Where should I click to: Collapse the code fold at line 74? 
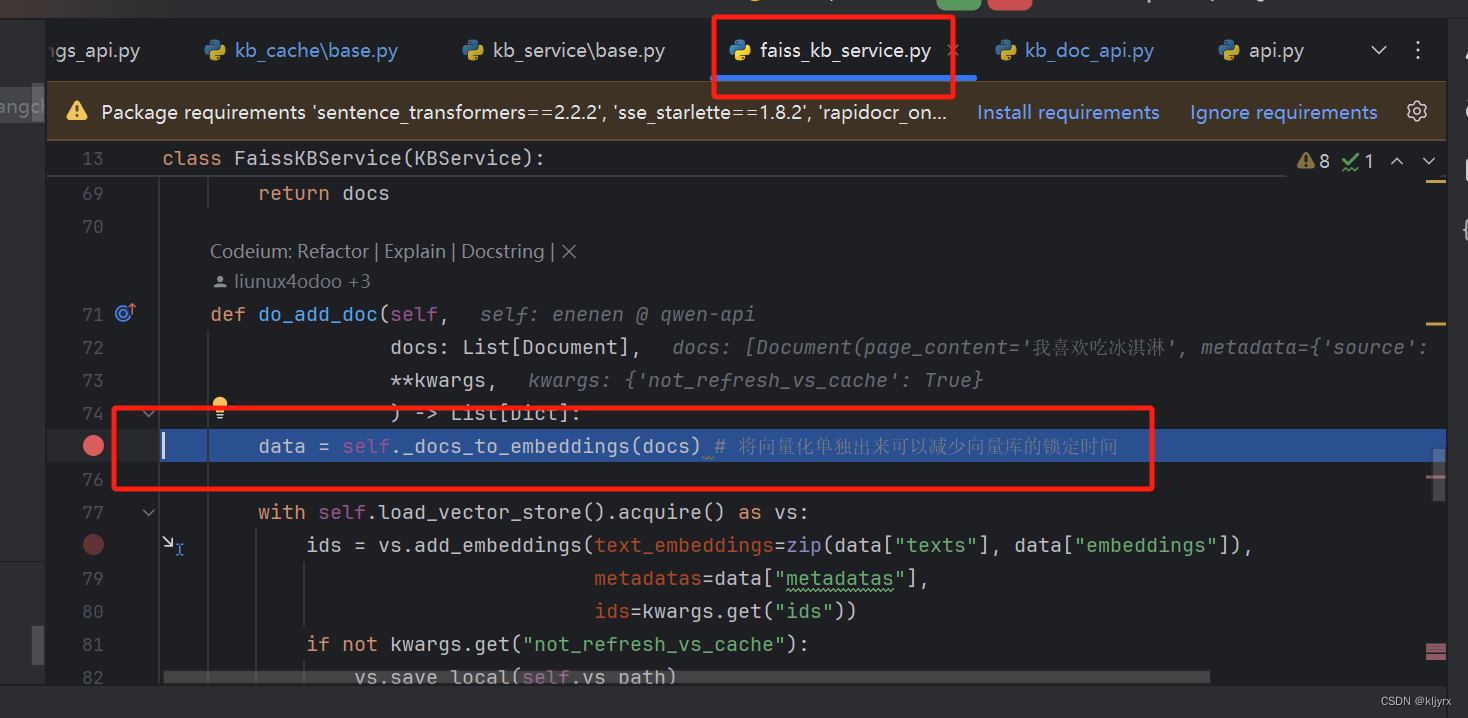click(x=148, y=413)
